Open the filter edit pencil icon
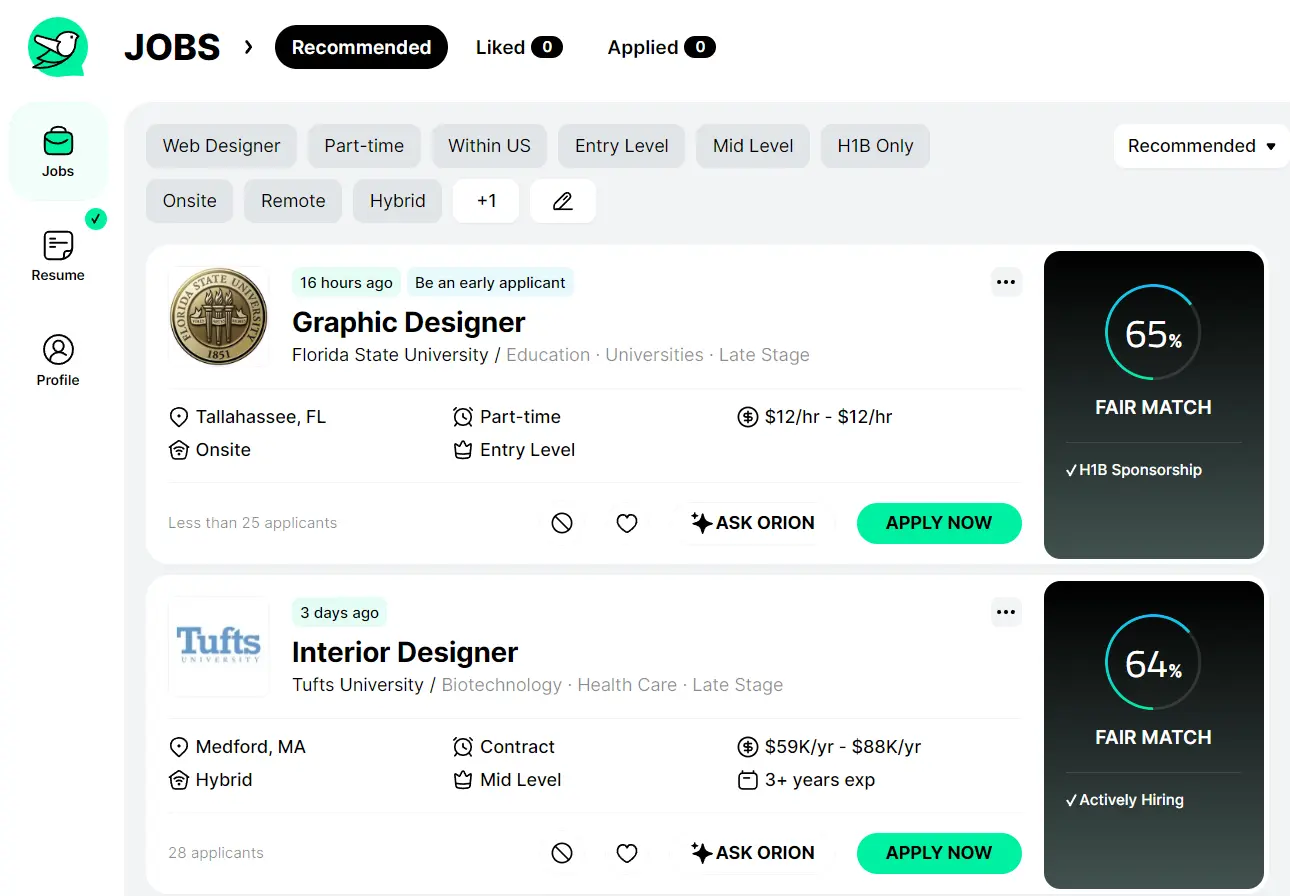The width and height of the screenshot is (1290, 896). [x=562, y=200]
